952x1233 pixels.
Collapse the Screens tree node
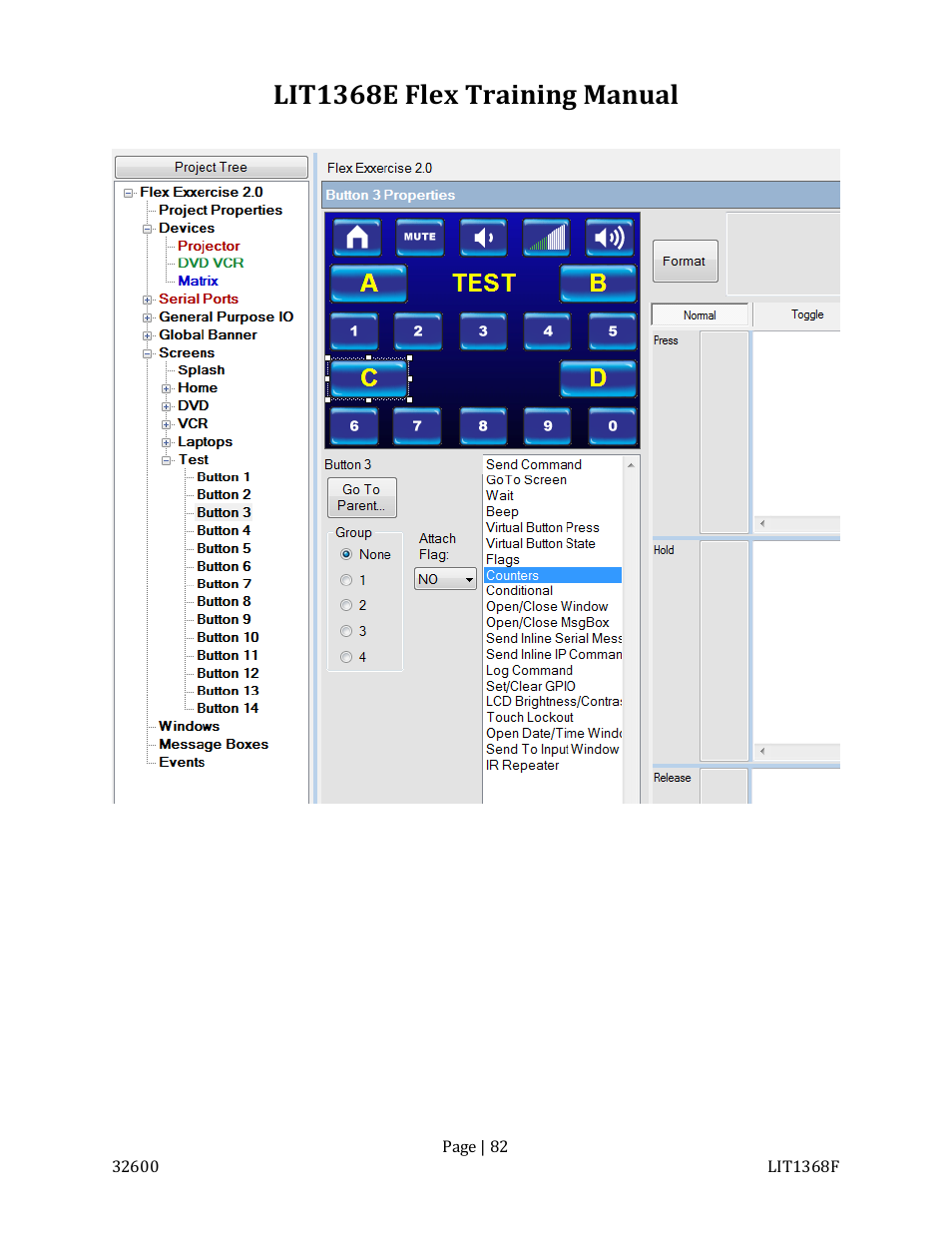tap(148, 353)
